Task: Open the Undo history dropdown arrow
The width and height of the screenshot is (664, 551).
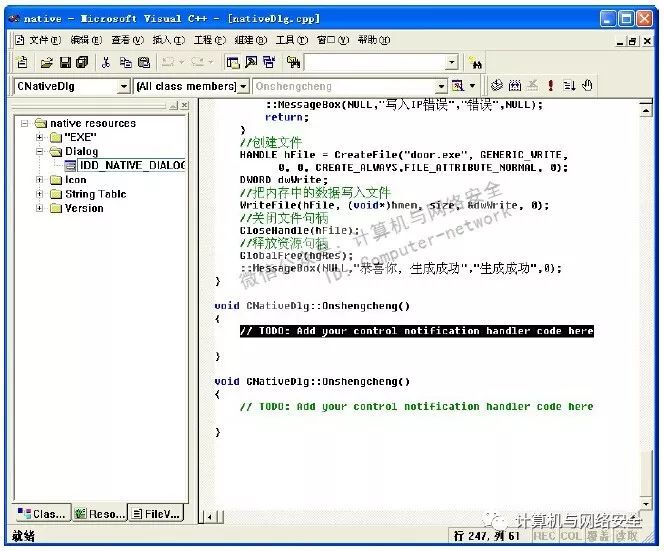Action: tap(182, 63)
